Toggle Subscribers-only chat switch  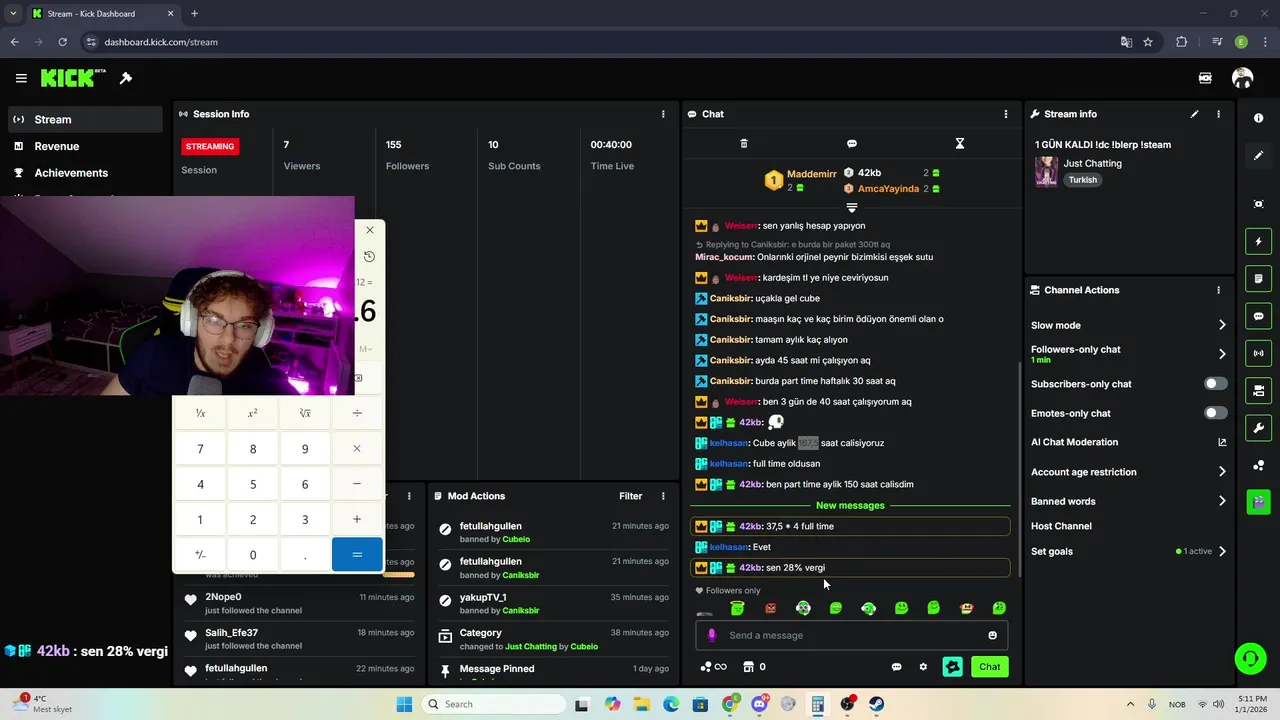(x=1216, y=384)
